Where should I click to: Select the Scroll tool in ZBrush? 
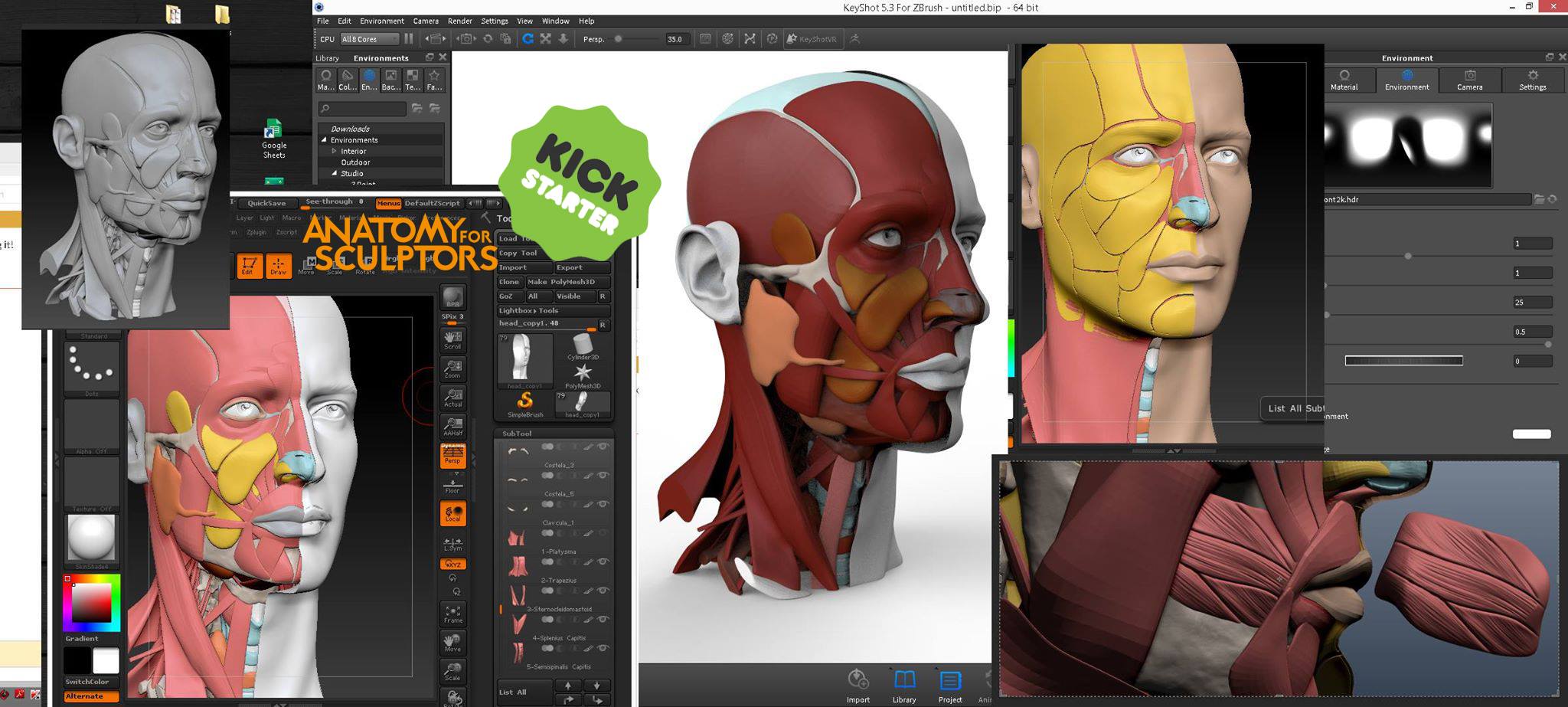[x=452, y=340]
